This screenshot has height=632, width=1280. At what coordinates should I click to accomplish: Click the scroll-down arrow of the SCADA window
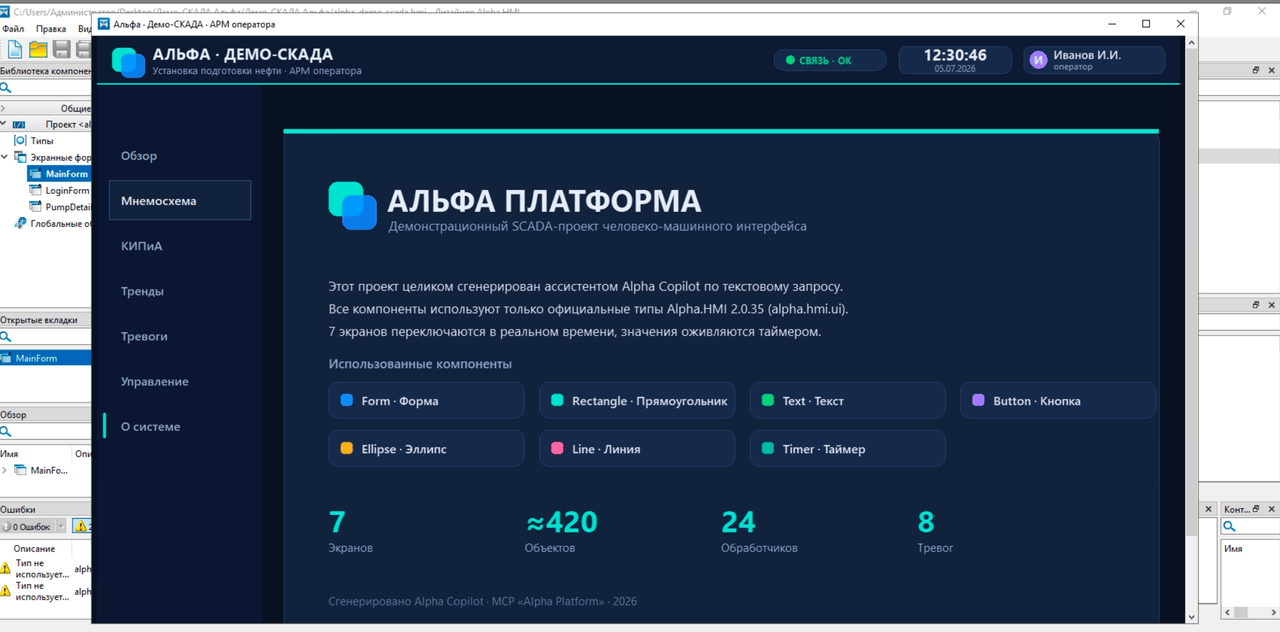(x=1191, y=617)
